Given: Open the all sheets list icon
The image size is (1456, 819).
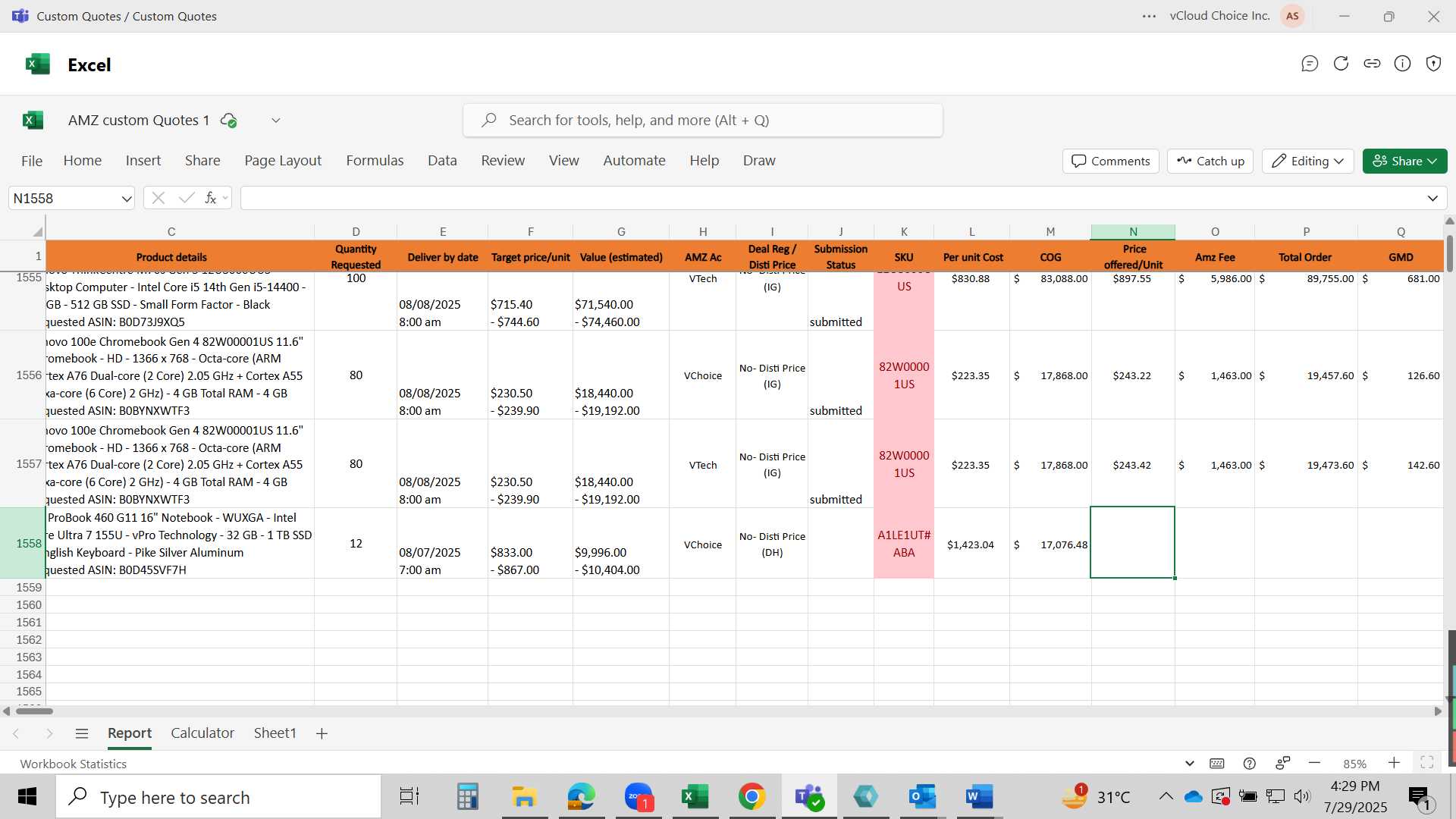Looking at the screenshot, I should point(82,733).
